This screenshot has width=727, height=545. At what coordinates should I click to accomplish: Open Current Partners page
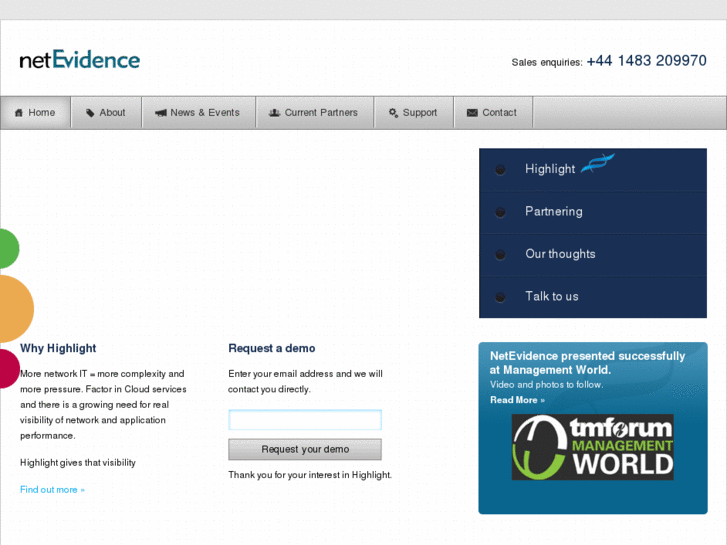point(315,112)
